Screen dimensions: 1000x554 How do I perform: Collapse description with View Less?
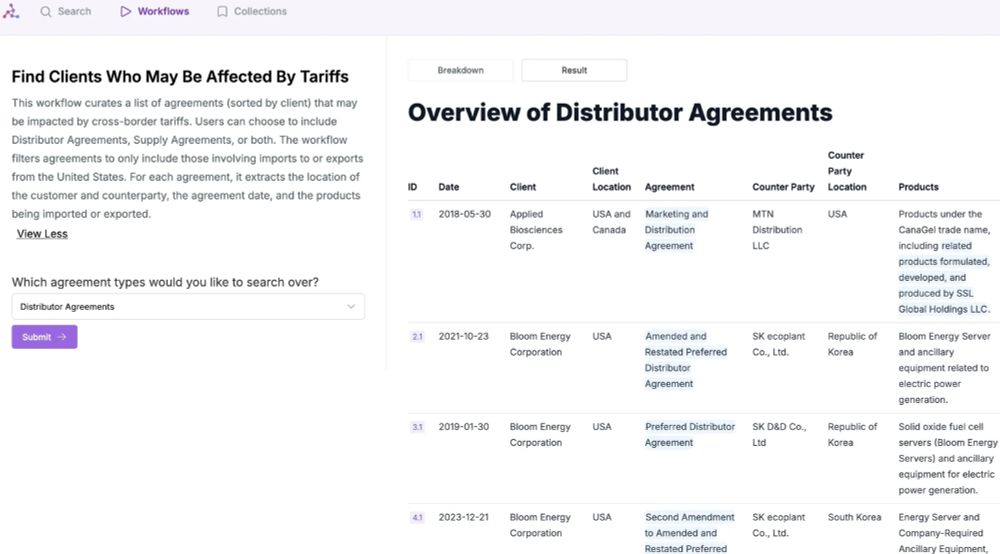(x=42, y=234)
